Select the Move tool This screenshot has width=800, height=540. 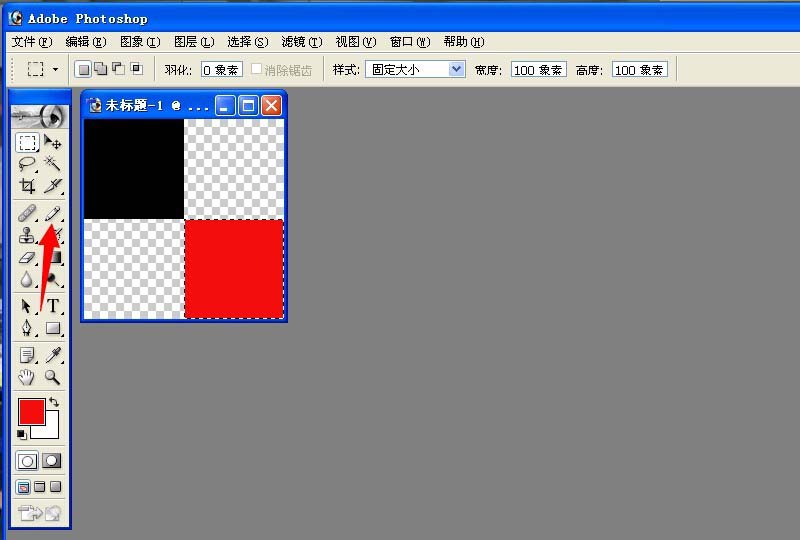click(x=53, y=142)
